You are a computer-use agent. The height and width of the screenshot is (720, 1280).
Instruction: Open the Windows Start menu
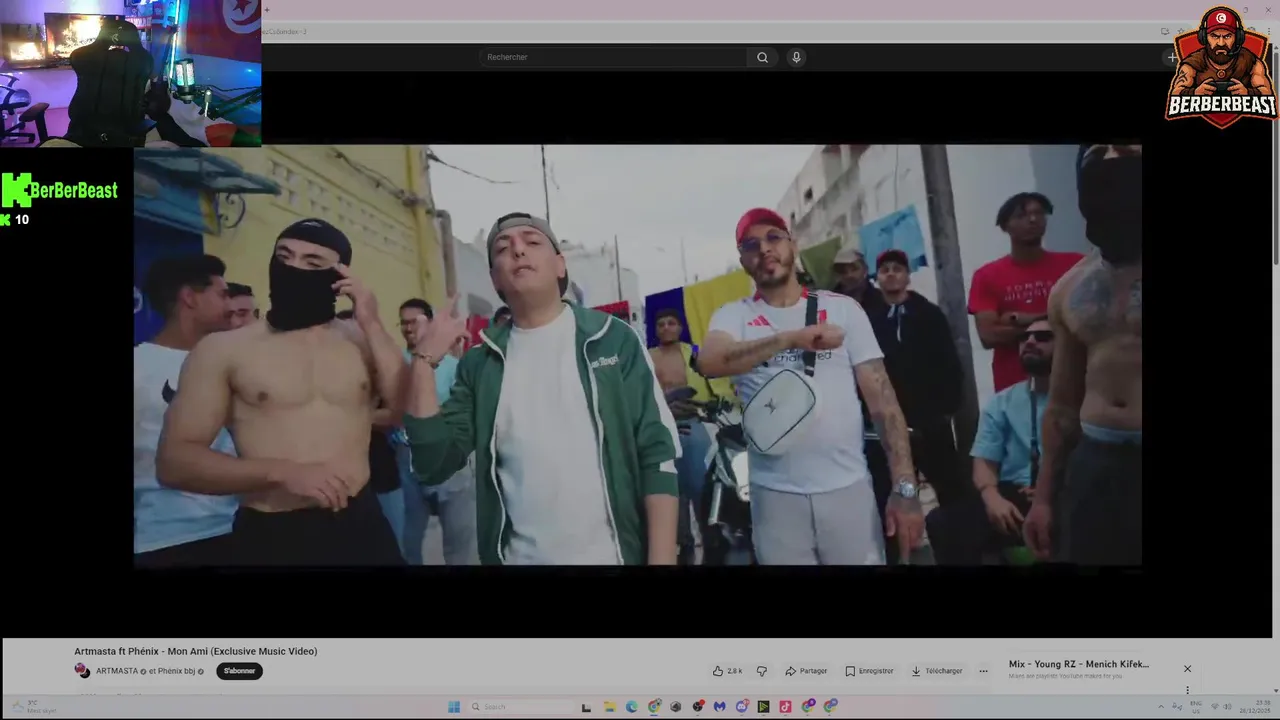[x=454, y=707]
